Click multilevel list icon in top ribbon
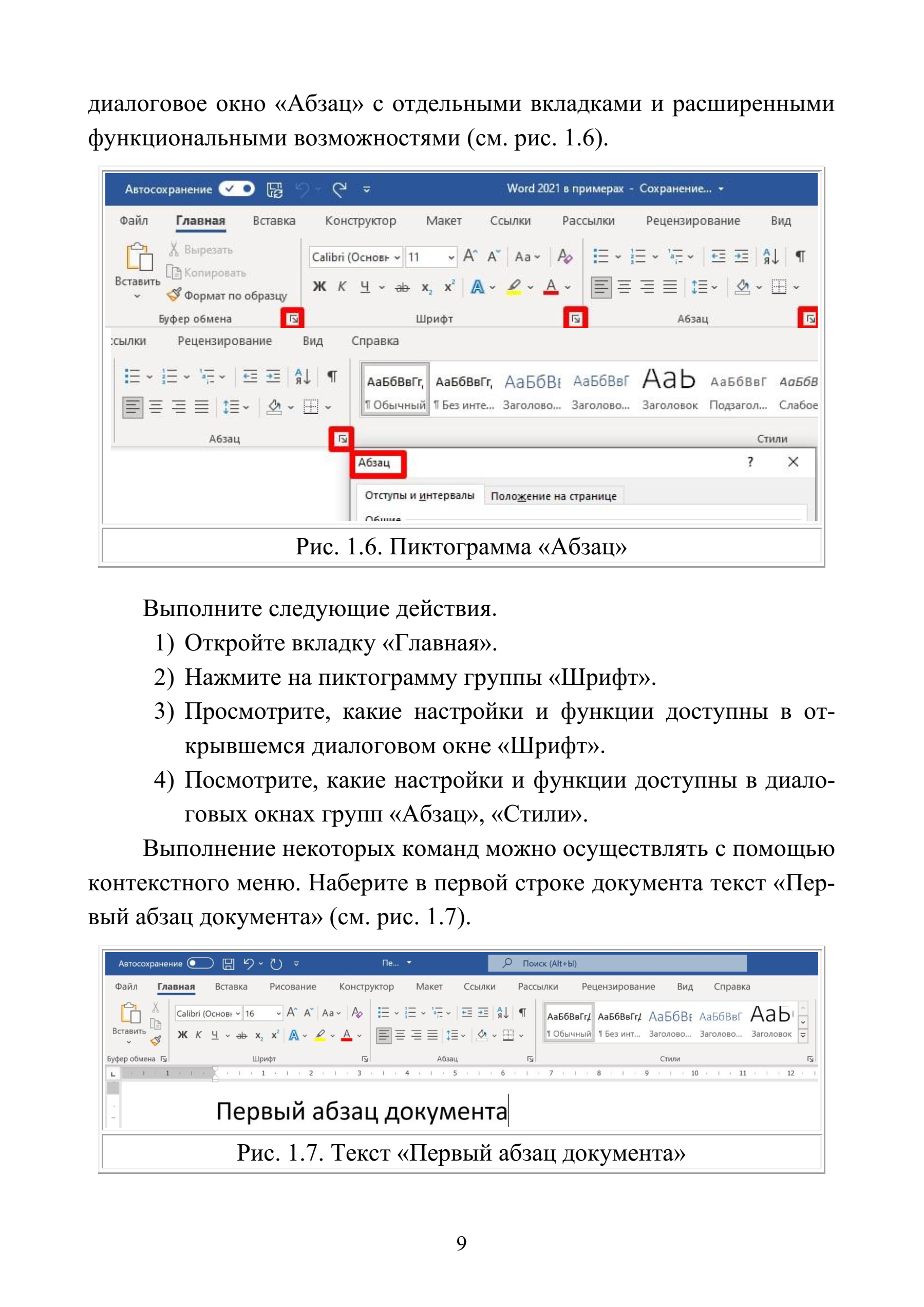The height and width of the screenshot is (1307, 924). pyautogui.click(x=675, y=256)
